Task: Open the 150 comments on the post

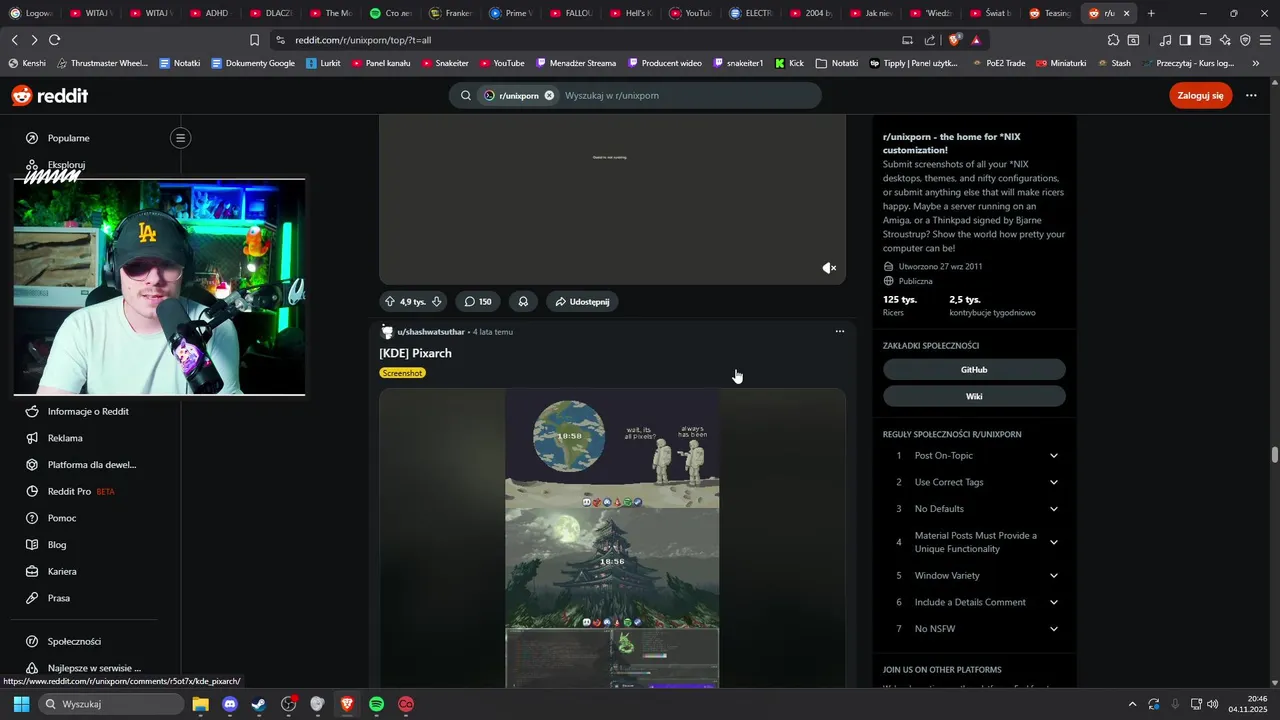Action: 478,301
